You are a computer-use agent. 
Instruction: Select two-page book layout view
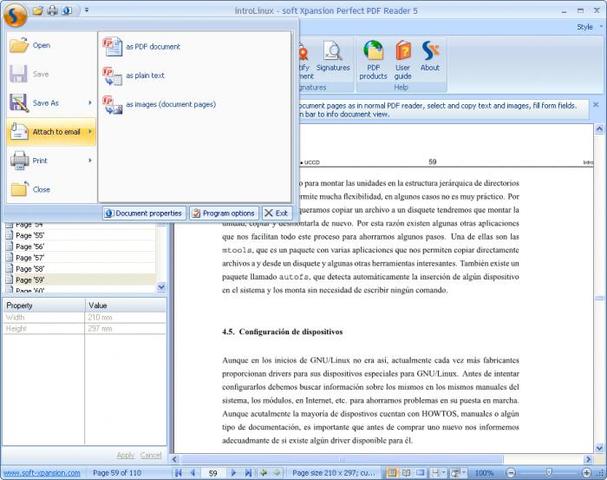point(406,473)
